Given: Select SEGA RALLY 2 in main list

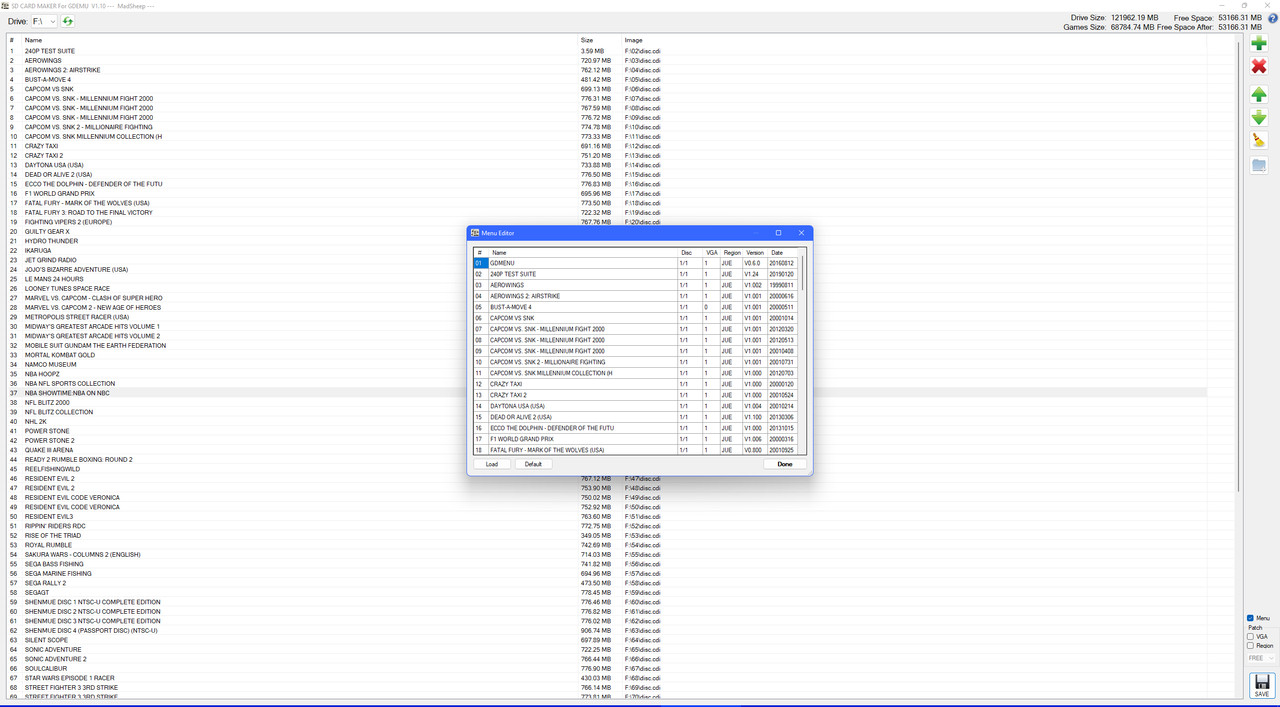Looking at the screenshot, I should click(x=45, y=583).
